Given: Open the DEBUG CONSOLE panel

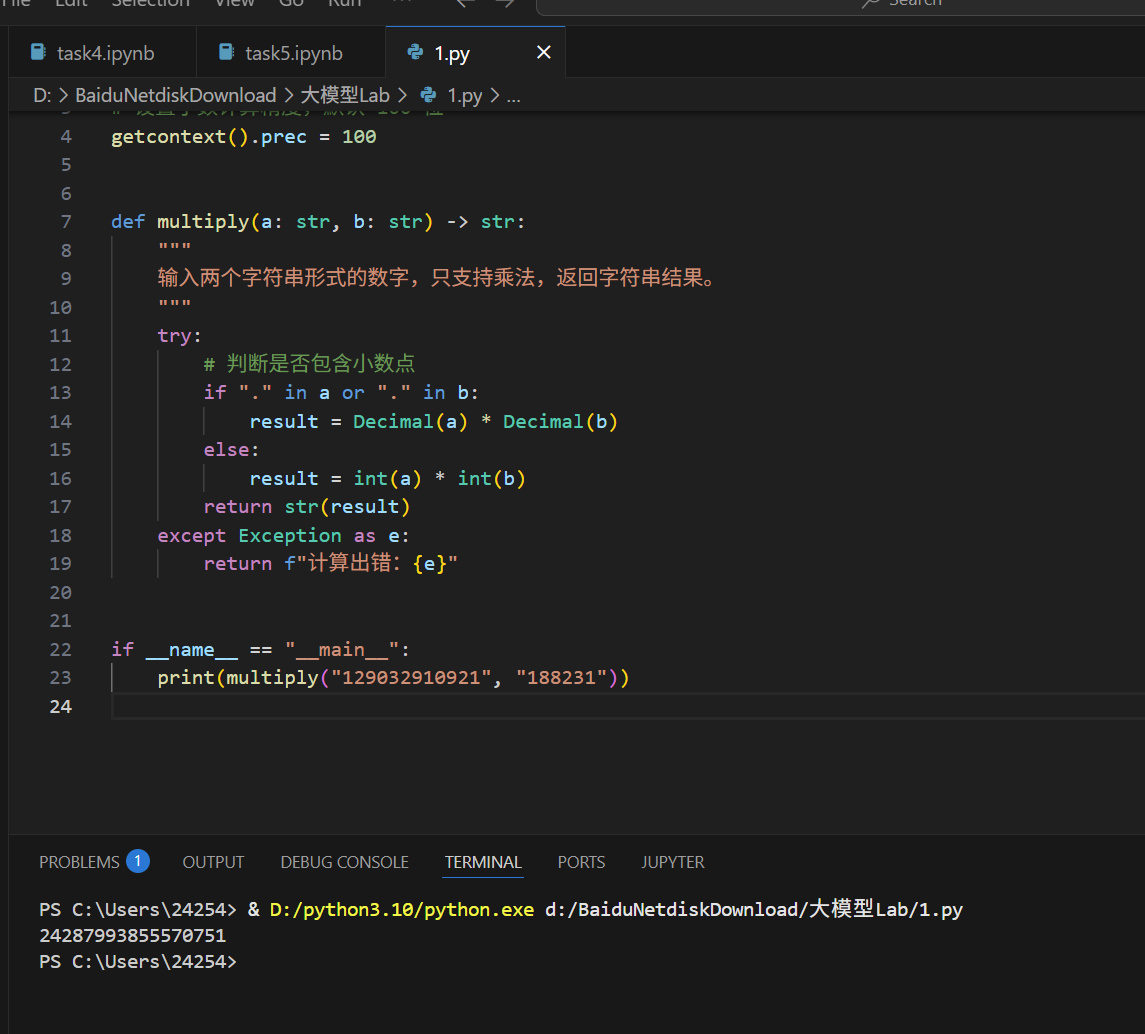Looking at the screenshot, I should 344,861.
